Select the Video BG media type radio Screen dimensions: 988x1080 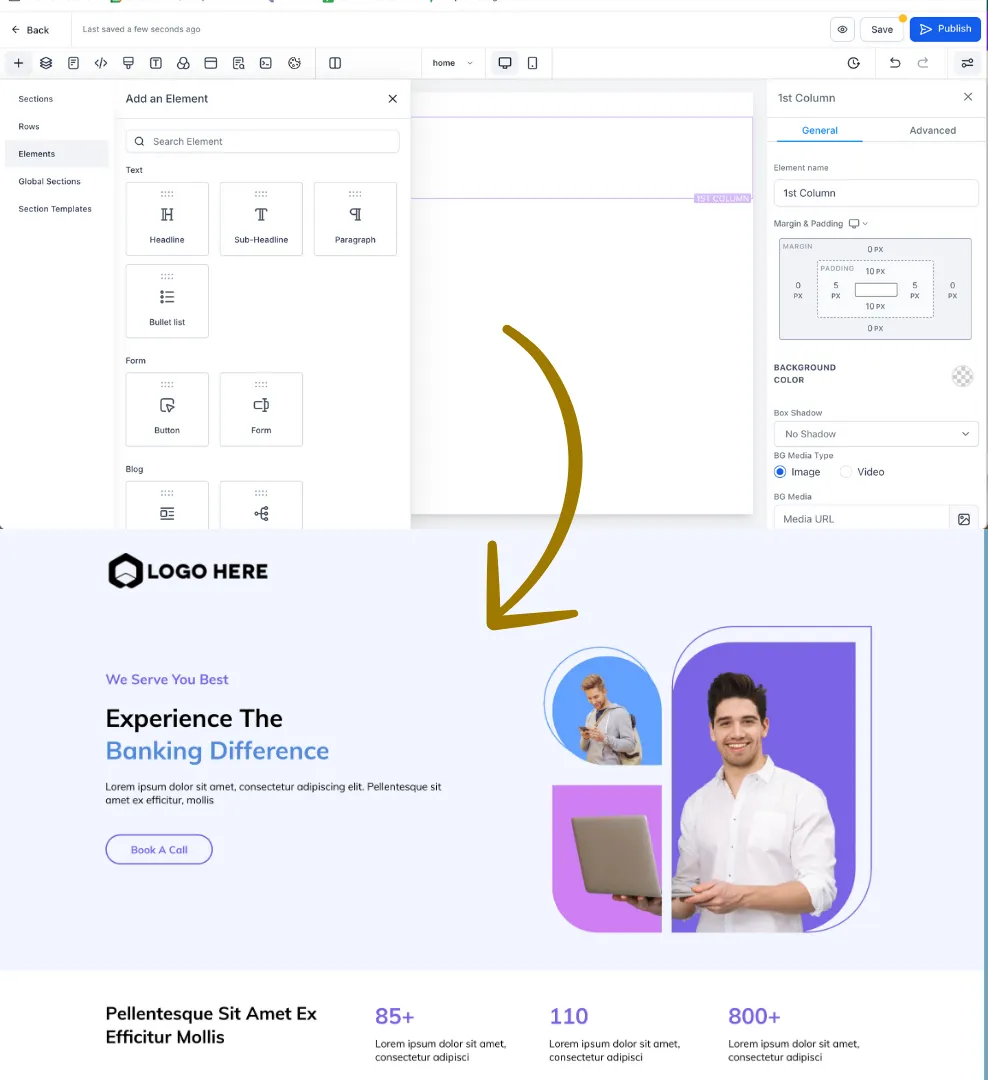tap(846, 472)
